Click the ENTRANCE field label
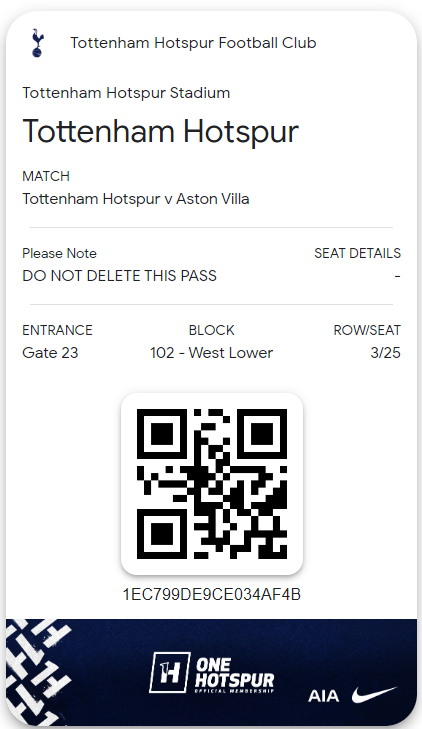 pos(57,330)
